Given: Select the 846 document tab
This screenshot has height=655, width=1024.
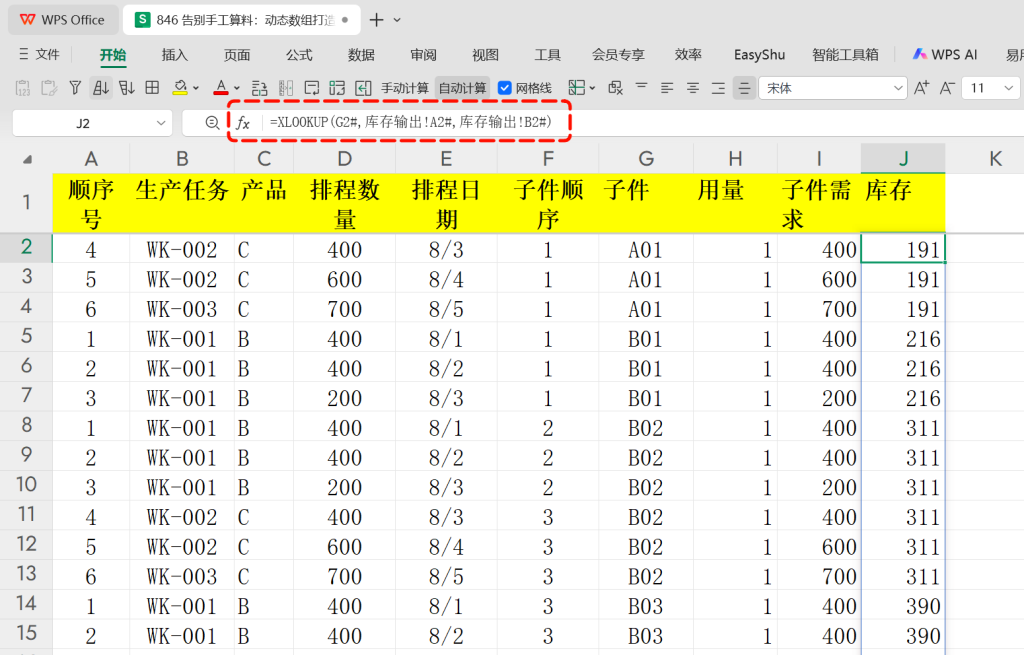Looking at the screenshot, I should (241, 20).
